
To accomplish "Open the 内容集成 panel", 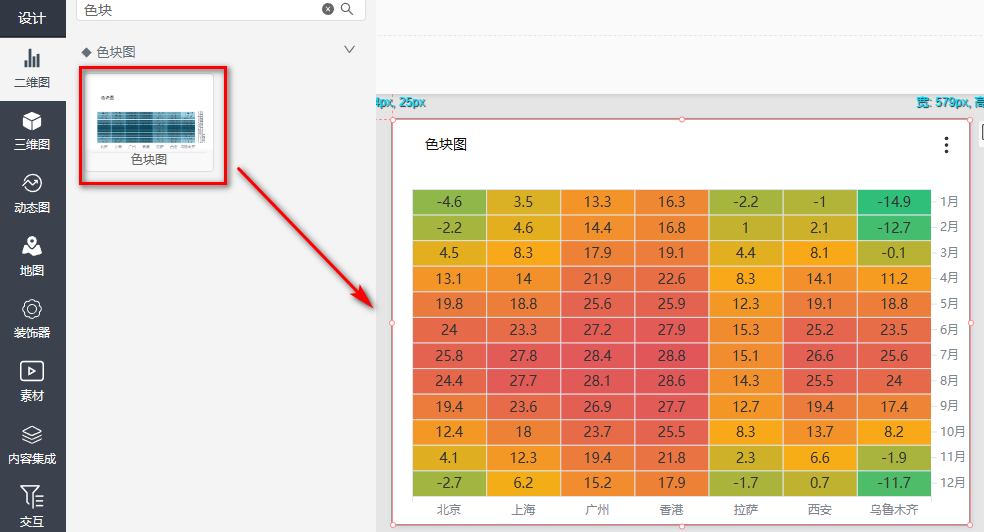I will [x=32, y=445].
